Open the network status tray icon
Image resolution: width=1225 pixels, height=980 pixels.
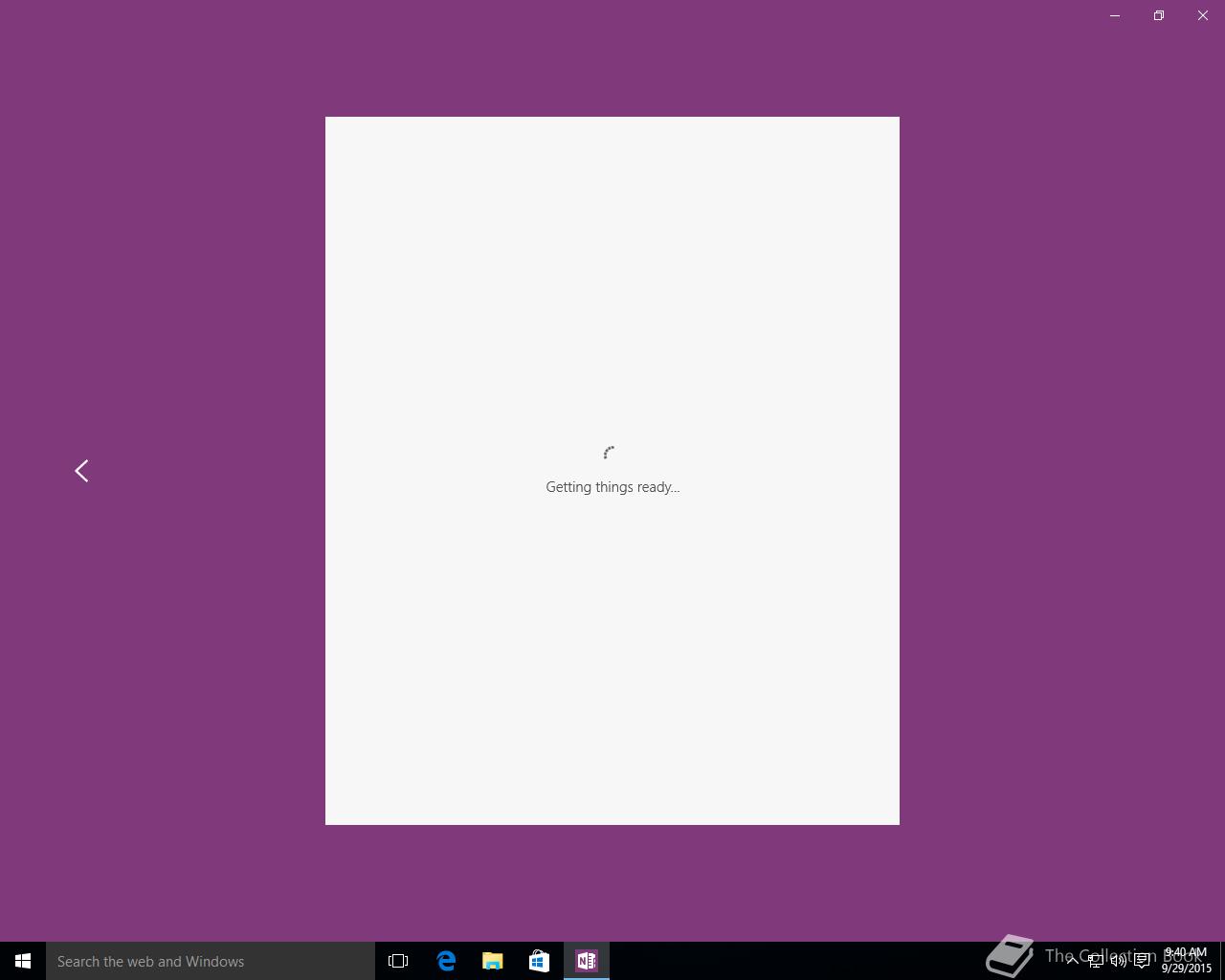click(1095, 961)
